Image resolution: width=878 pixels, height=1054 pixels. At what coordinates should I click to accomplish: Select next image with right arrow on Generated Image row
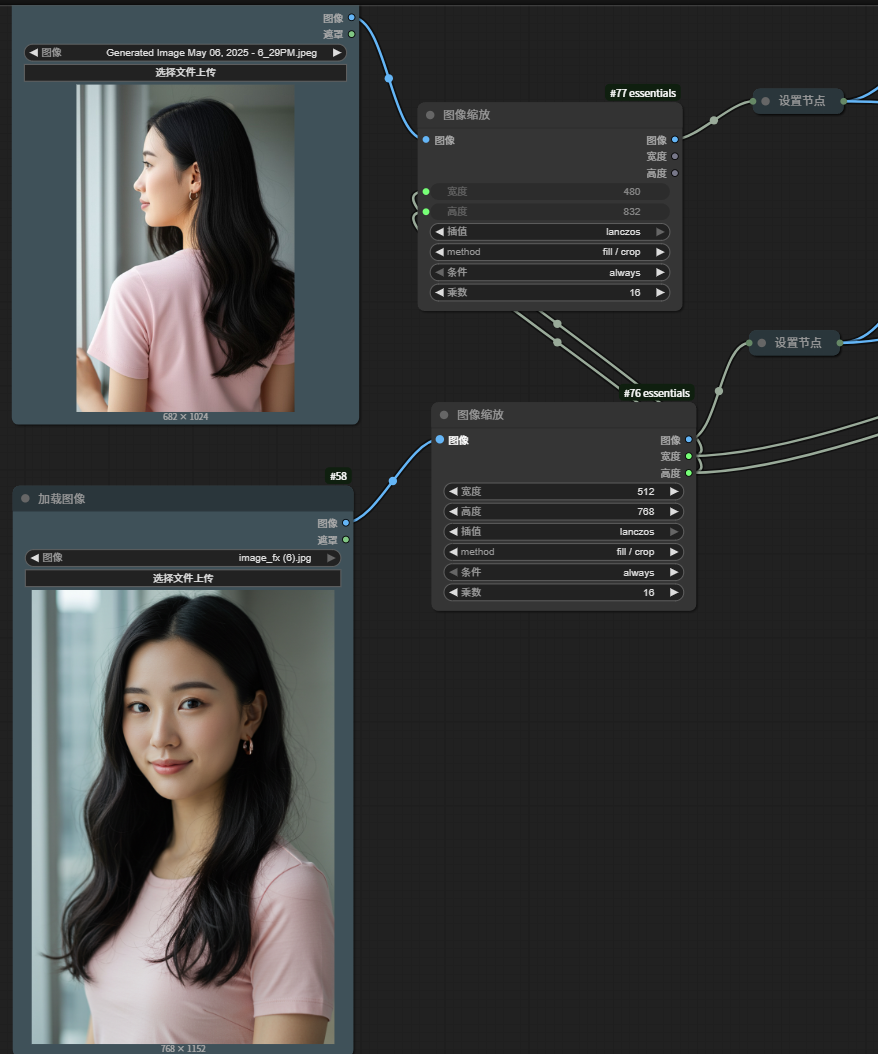(x=337, y=52)
